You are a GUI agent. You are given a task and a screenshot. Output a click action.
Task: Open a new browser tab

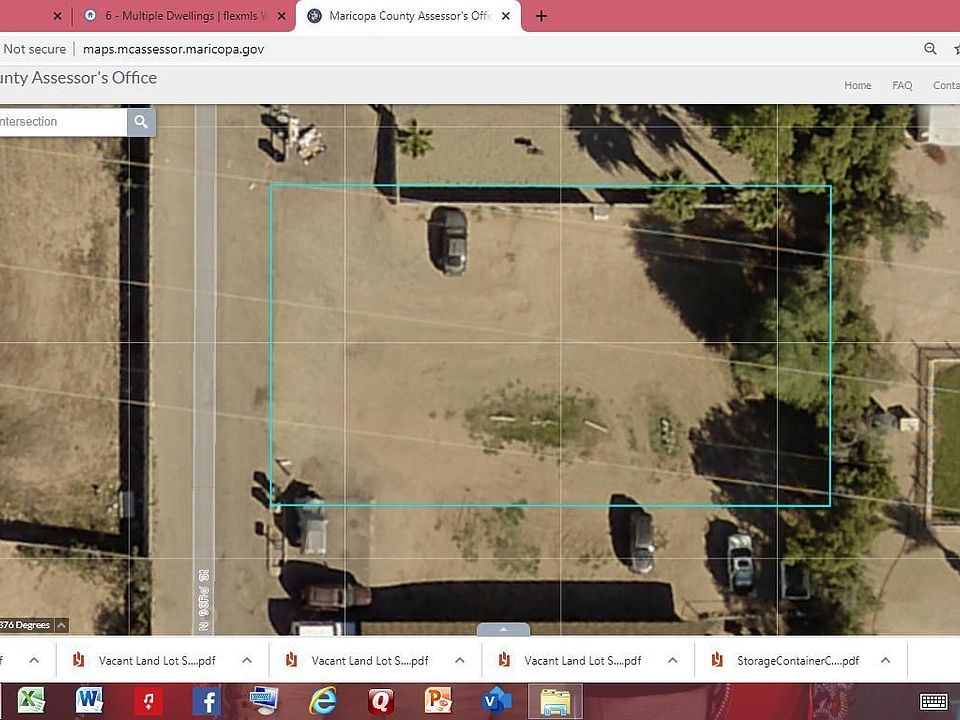click(x=541, y=16)
